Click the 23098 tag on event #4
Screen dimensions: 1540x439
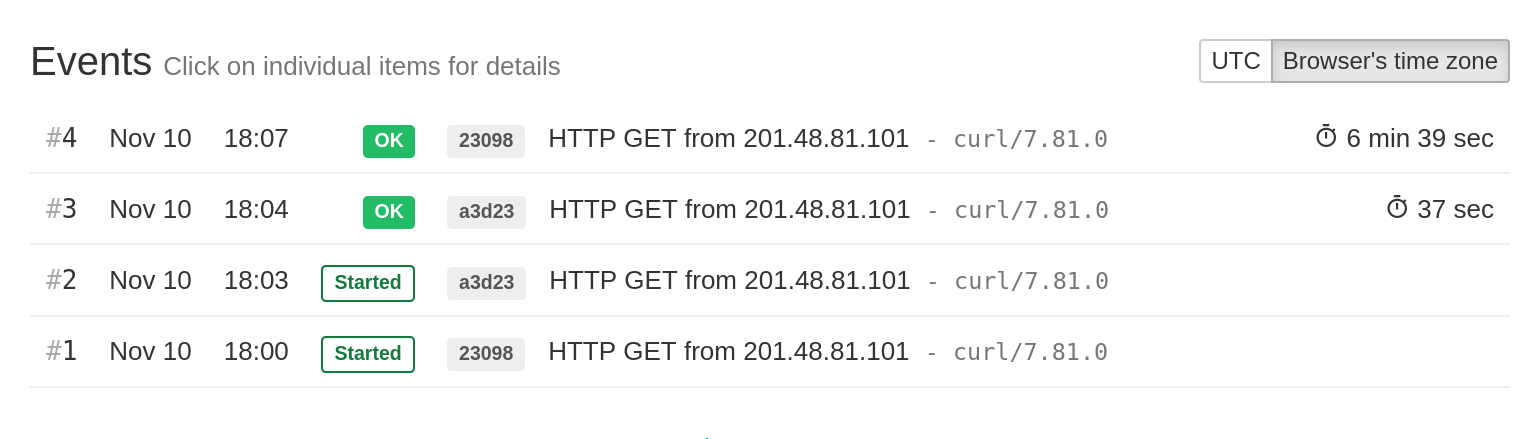click(486, 141)
